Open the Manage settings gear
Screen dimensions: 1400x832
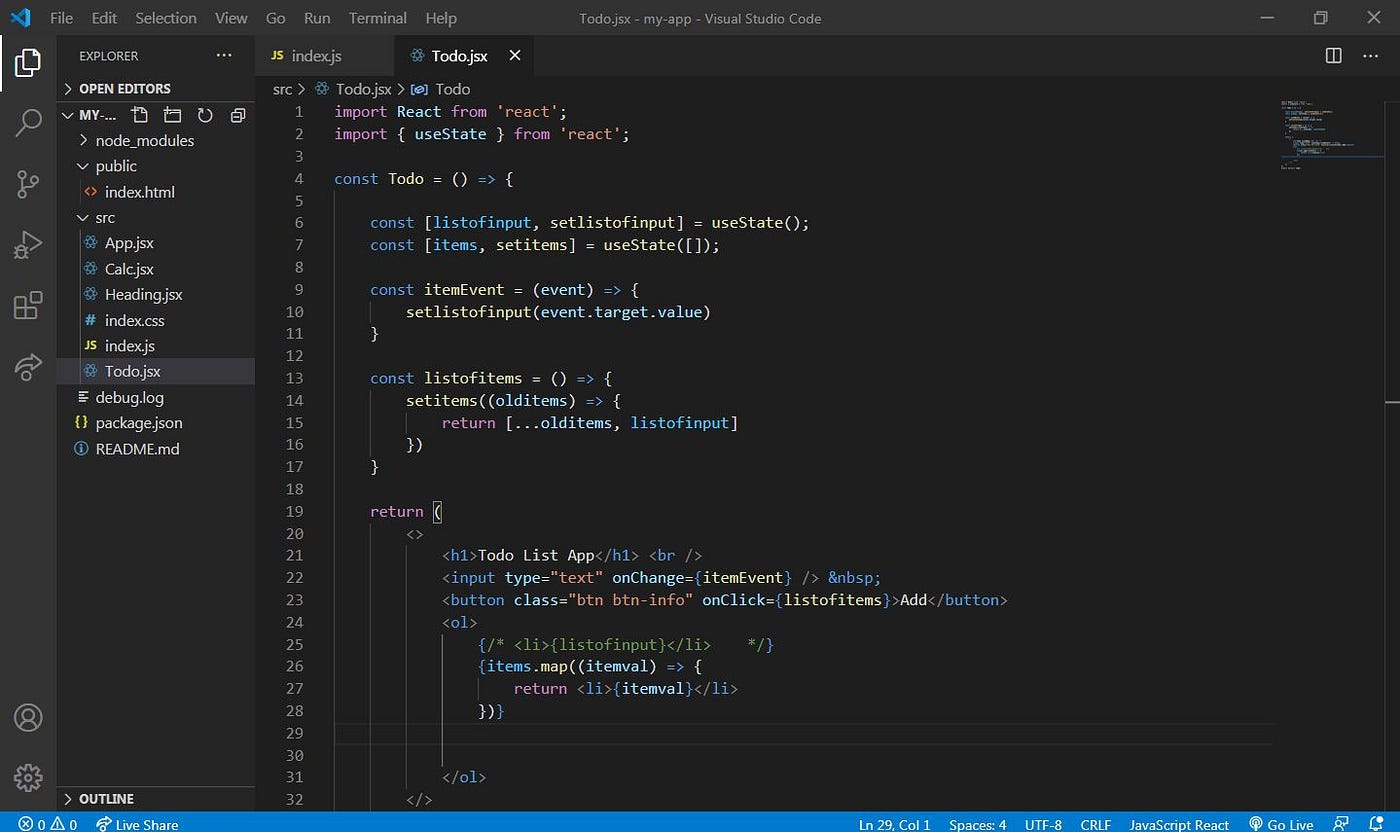(27, 777)
